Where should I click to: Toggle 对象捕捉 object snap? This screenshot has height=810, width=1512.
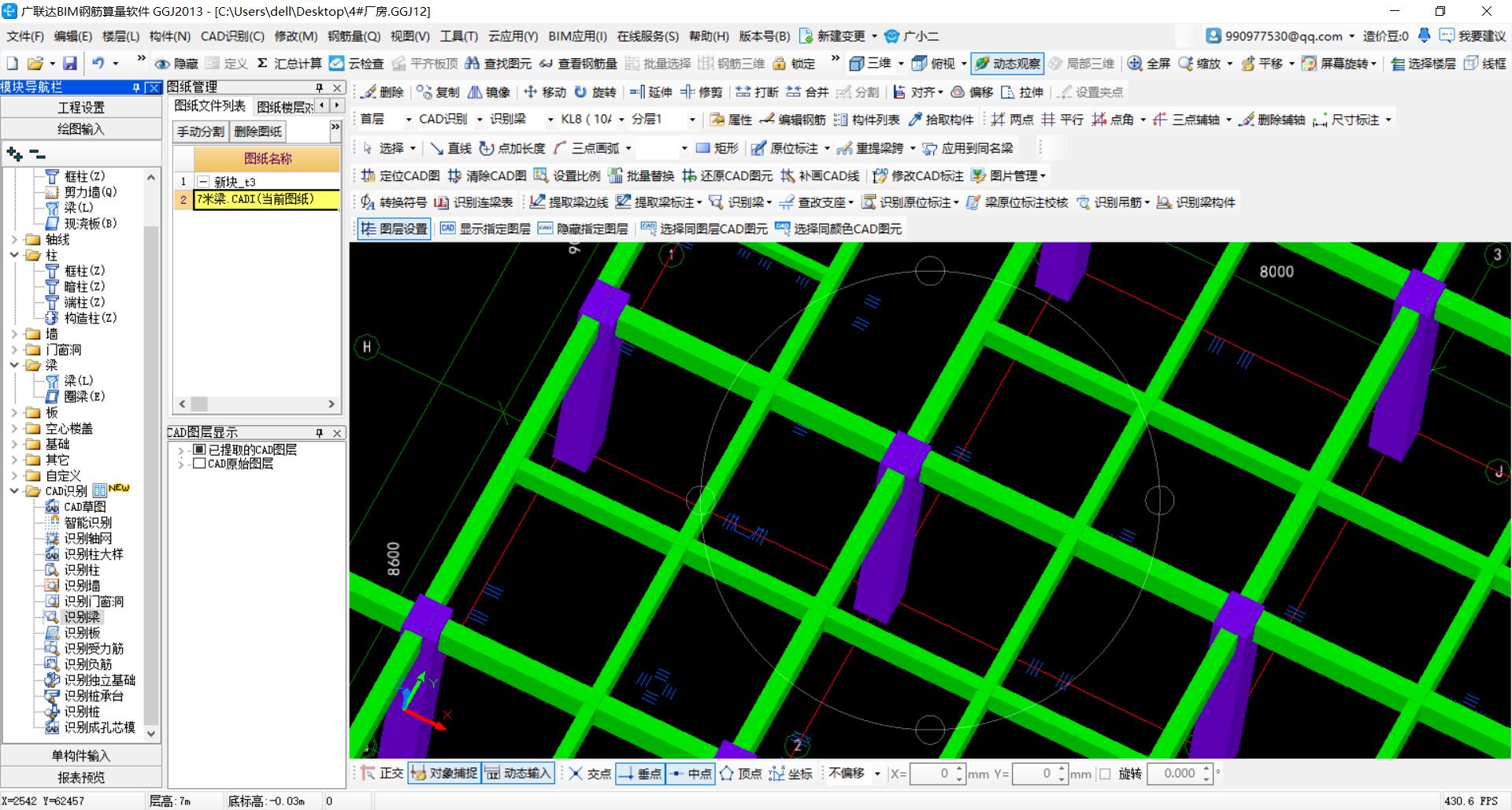pyautogui.click(x=444, y=774)
